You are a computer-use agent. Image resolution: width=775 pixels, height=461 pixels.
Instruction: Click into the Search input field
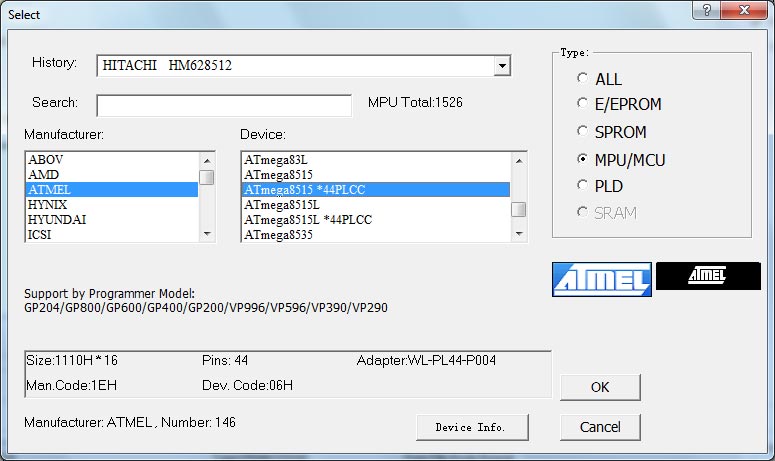(x=224, y=105)
